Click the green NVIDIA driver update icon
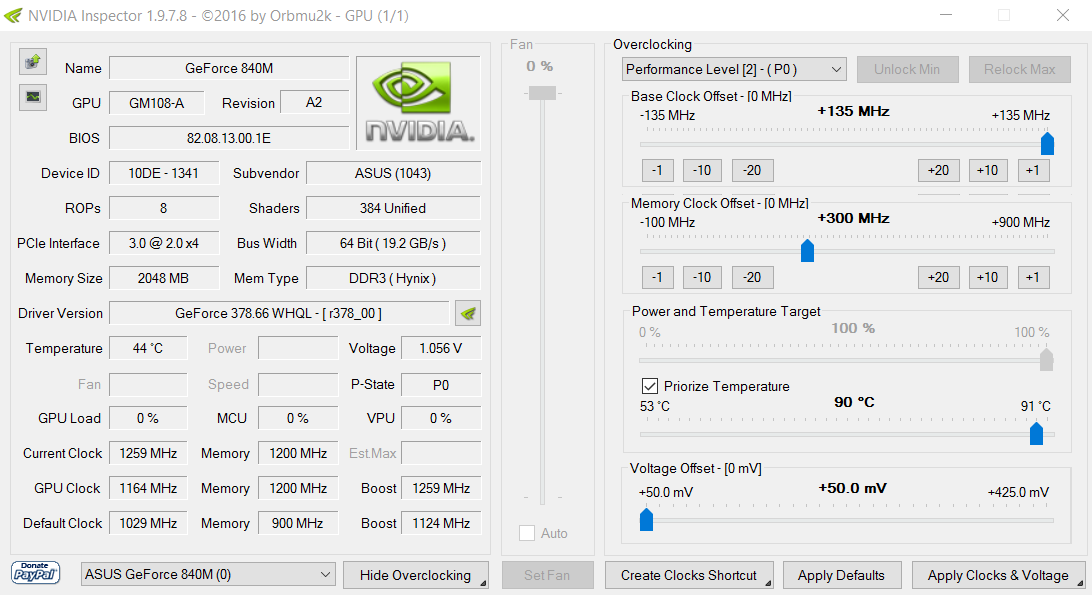Screen dimensions: 1092x595 pos(468,314)
